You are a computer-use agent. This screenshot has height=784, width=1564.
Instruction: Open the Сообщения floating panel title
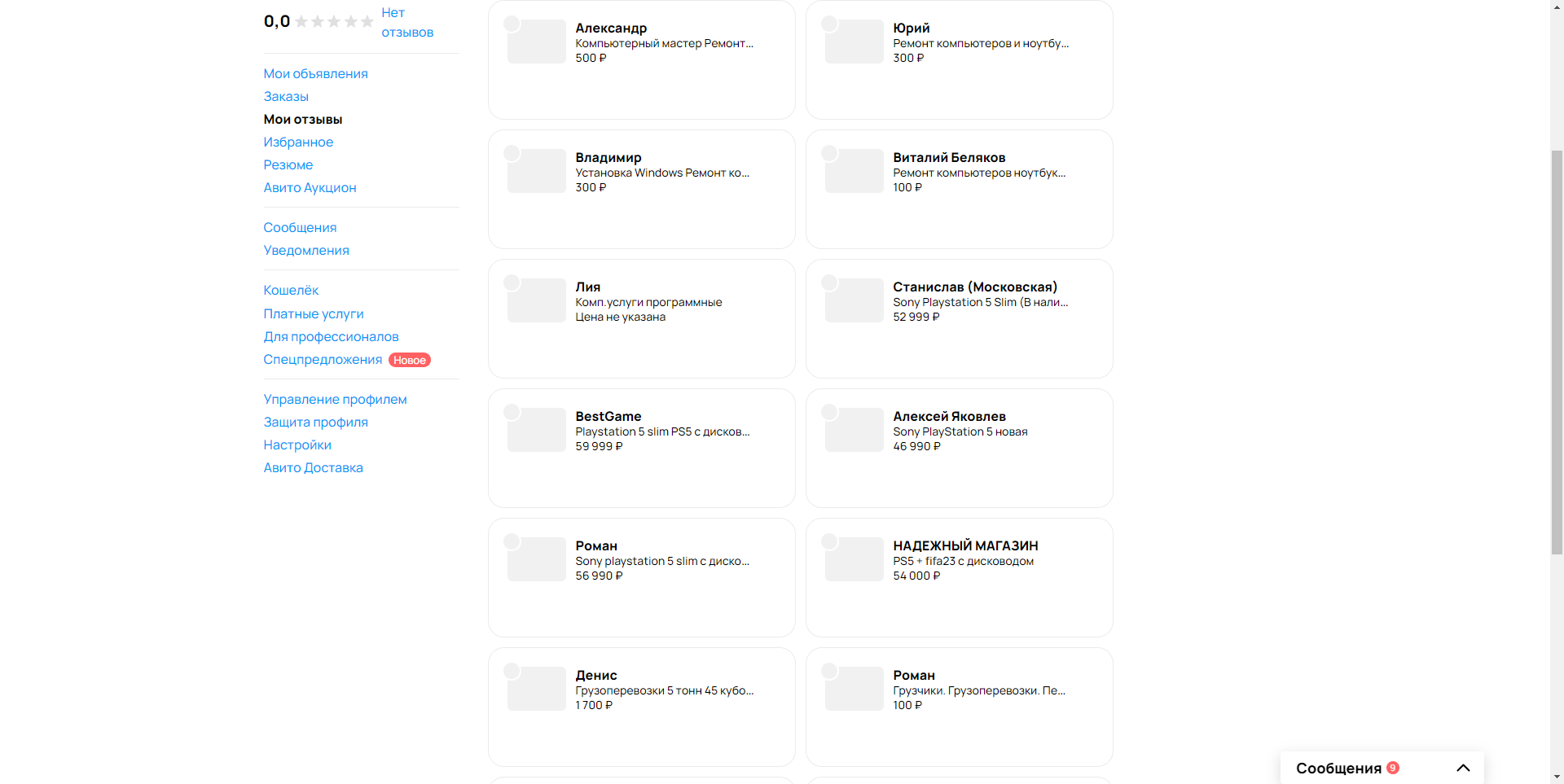tap(1338, 769)
